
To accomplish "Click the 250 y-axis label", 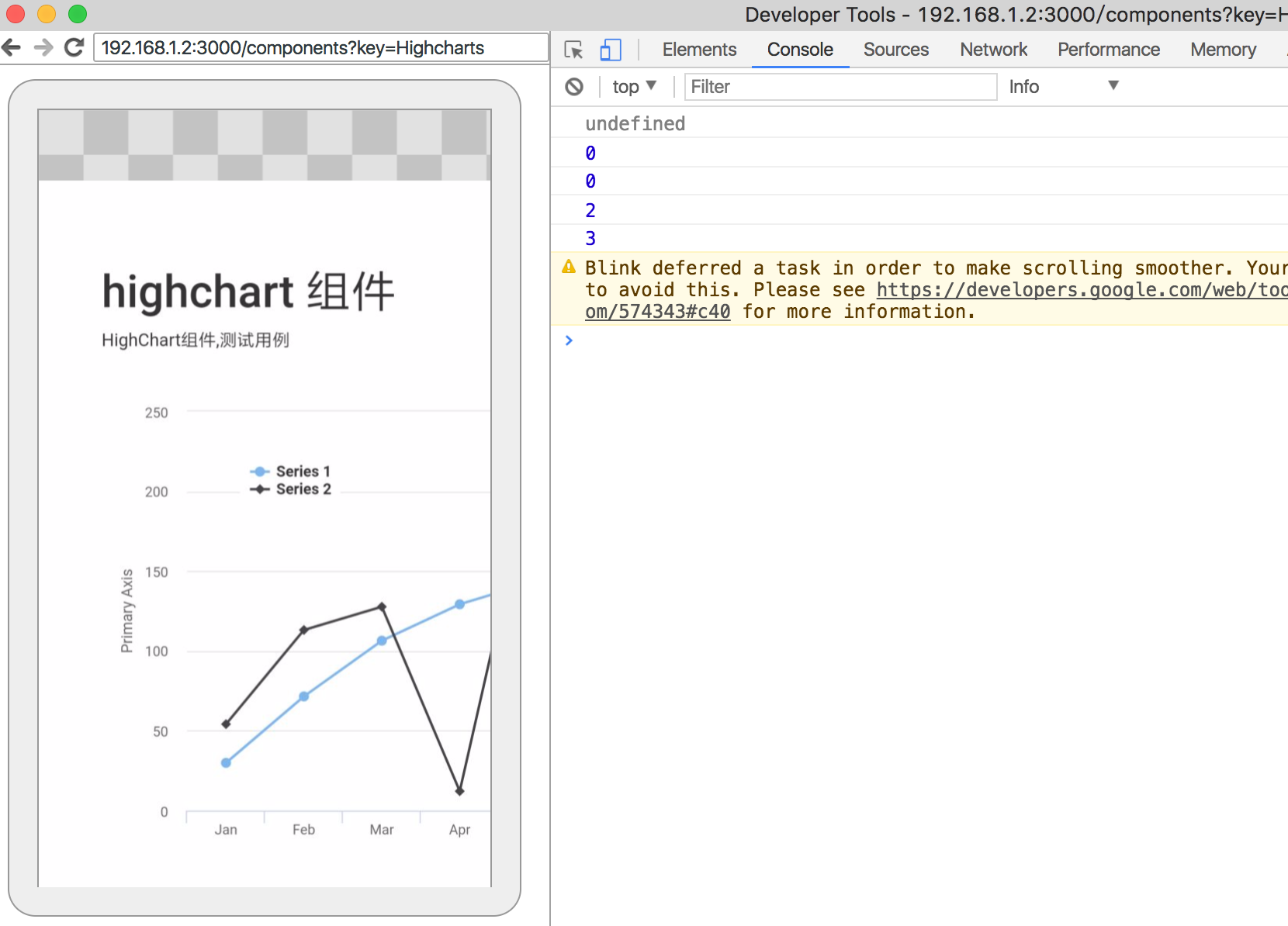I will 156,413.
